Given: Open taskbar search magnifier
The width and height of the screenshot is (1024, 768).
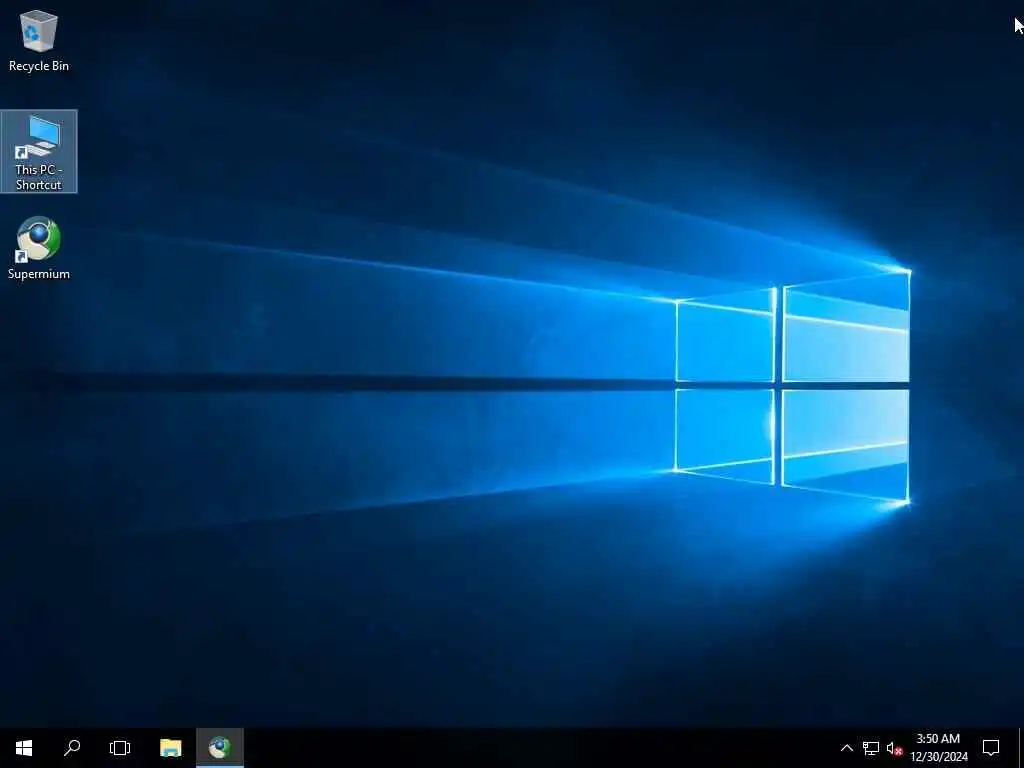Looking at the screenshot, I should tap(72, 748).
